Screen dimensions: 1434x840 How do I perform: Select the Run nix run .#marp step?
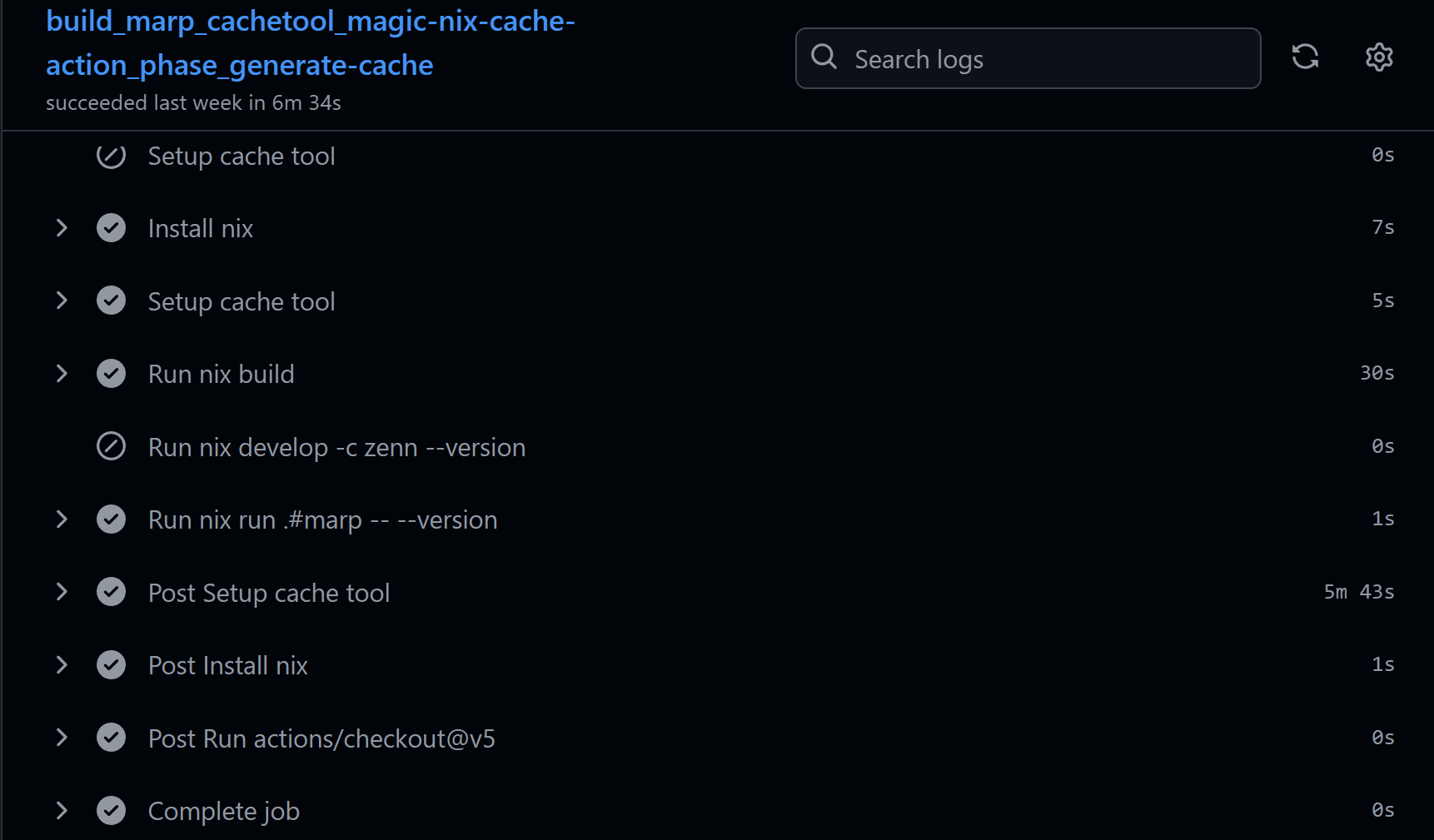(x=322, y=519)
